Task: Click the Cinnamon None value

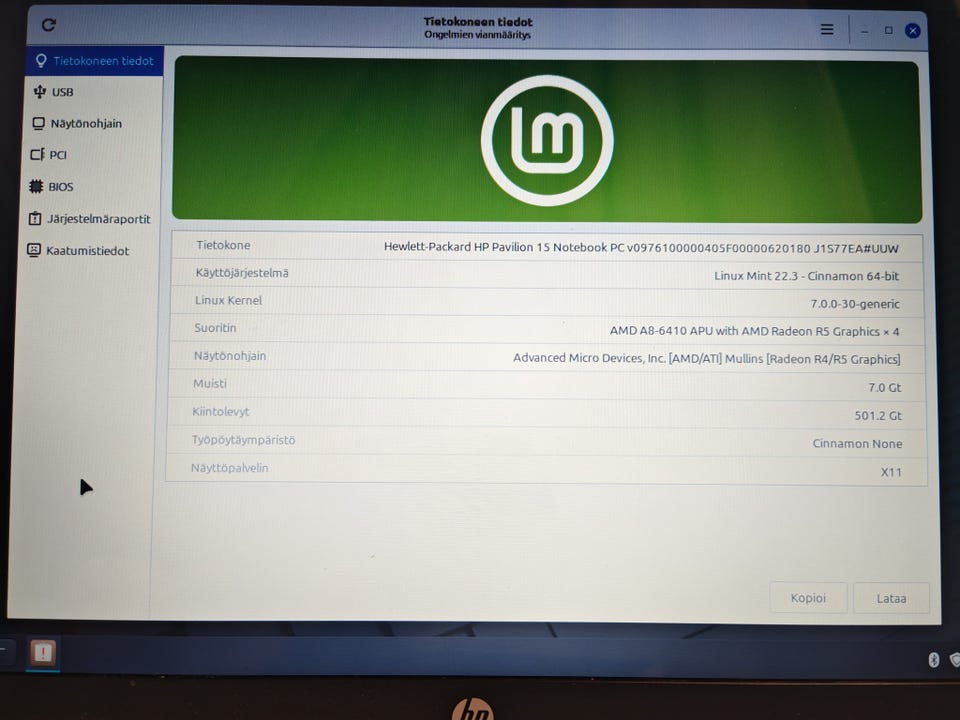Action: (857, 443)
